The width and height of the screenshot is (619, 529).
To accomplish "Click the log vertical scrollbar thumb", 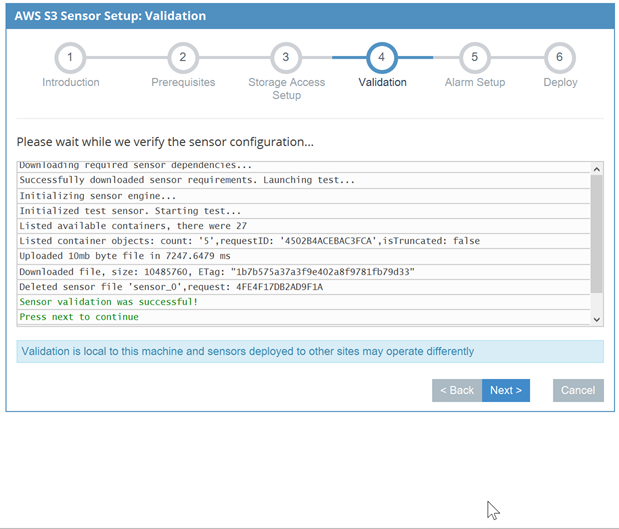I will pyautogui.click(x=596, y=234).
